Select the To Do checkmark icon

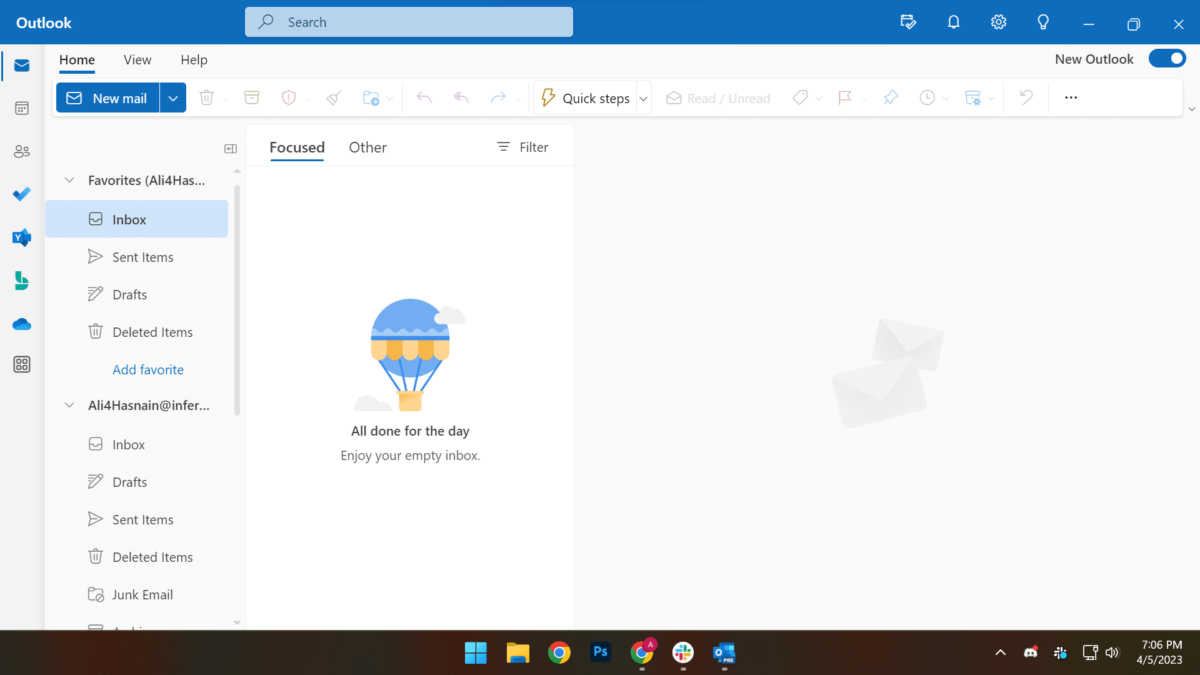click(22, 194)
